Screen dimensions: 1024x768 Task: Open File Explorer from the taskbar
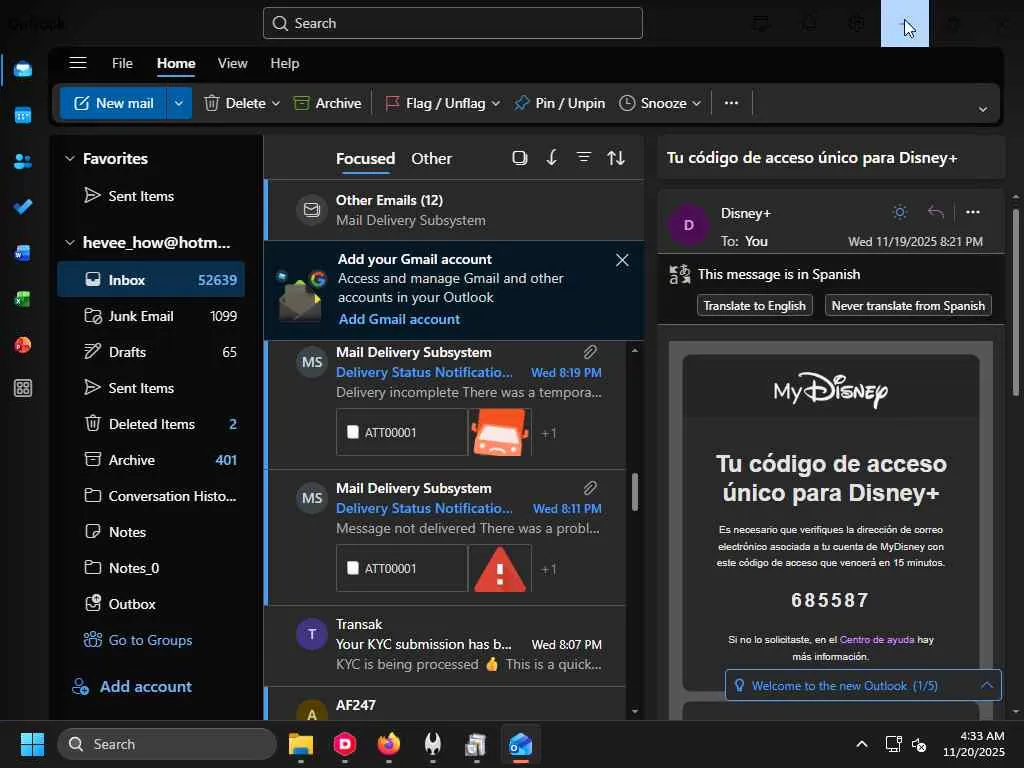coord(301,744)
